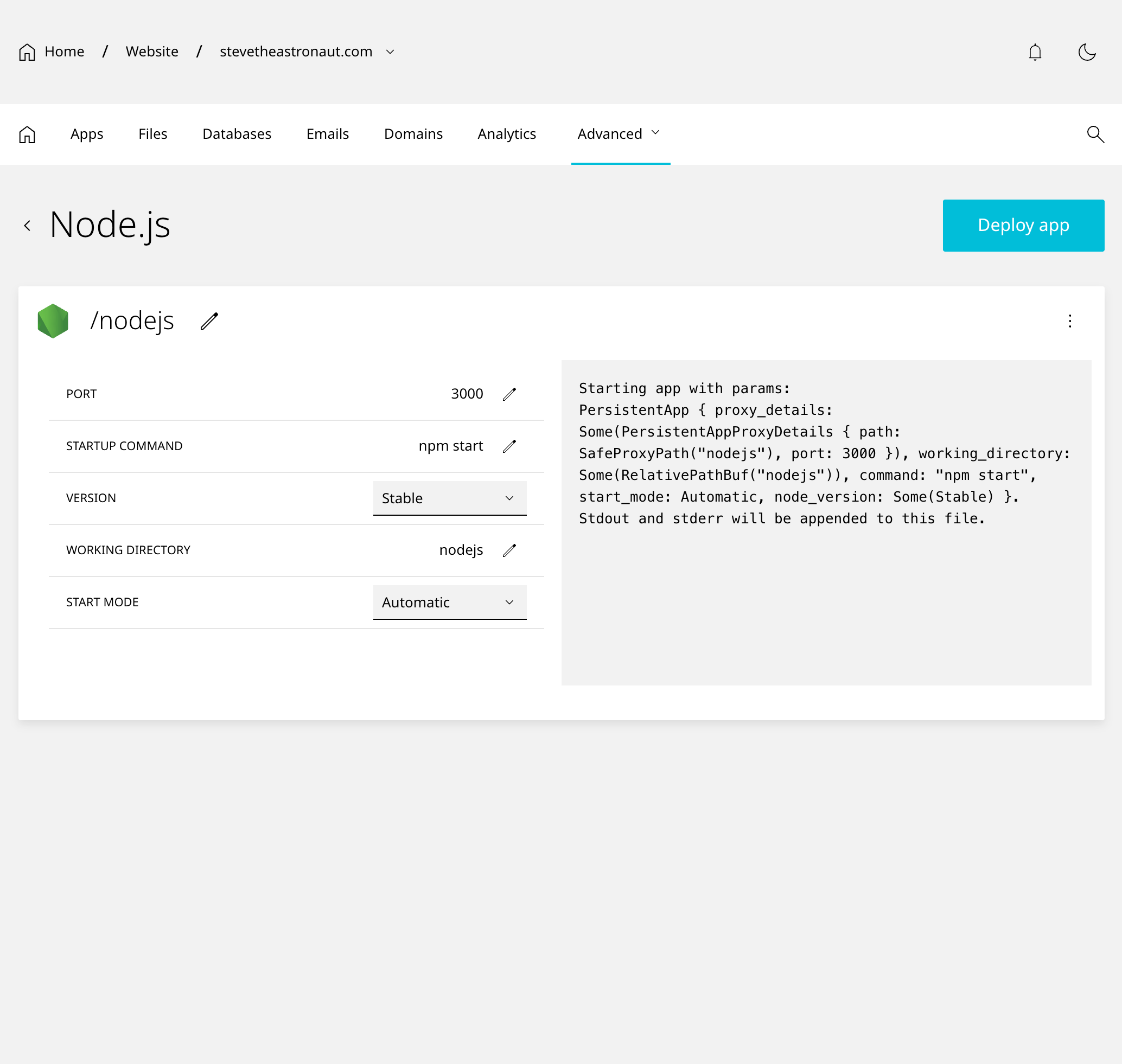Viewport: 1122px width, 1064px height.
Task: Go back using the arrow beside Node.js
Action: 27,226
